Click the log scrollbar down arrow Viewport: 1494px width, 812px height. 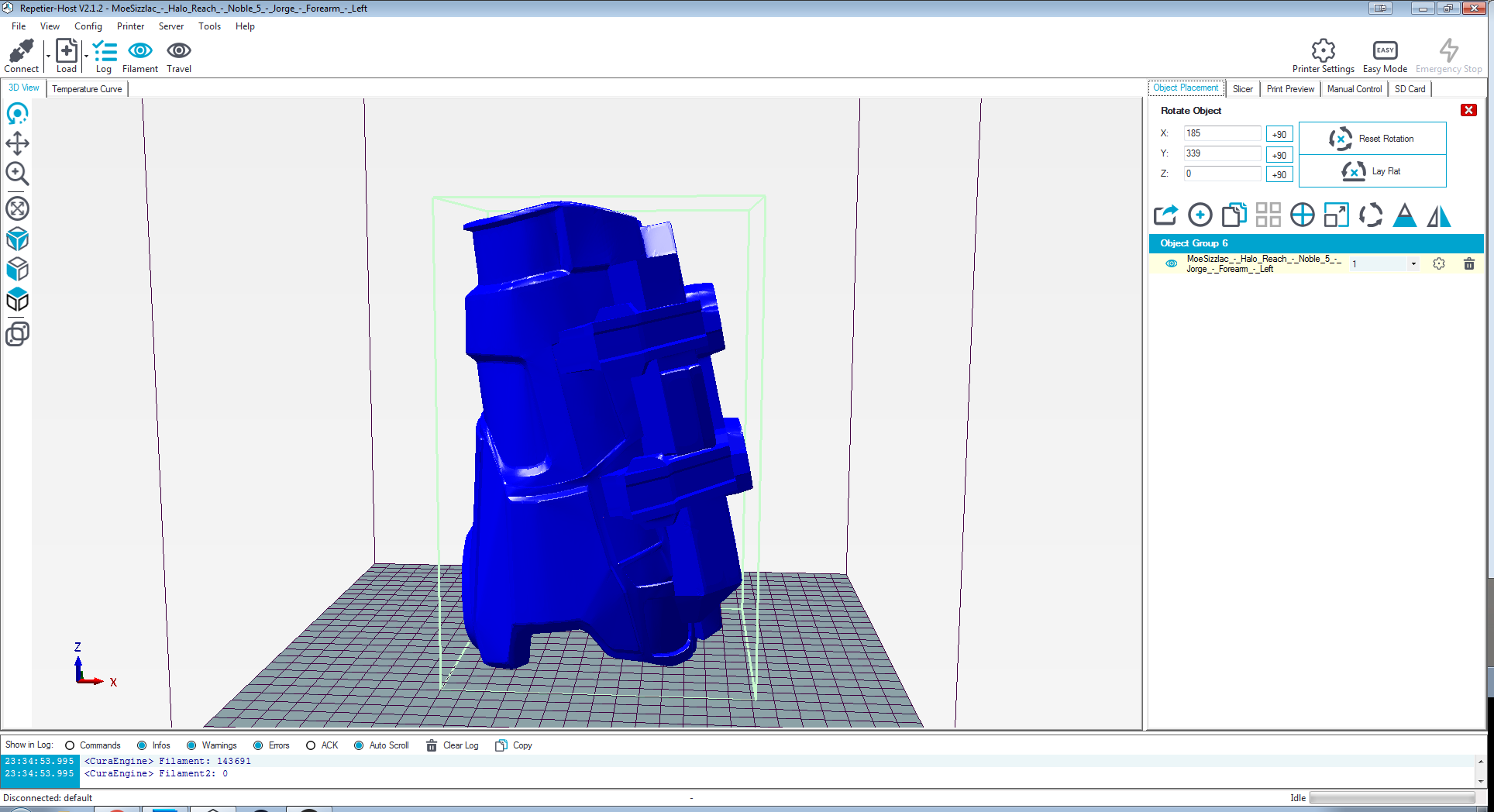(x=1480, y=782)
